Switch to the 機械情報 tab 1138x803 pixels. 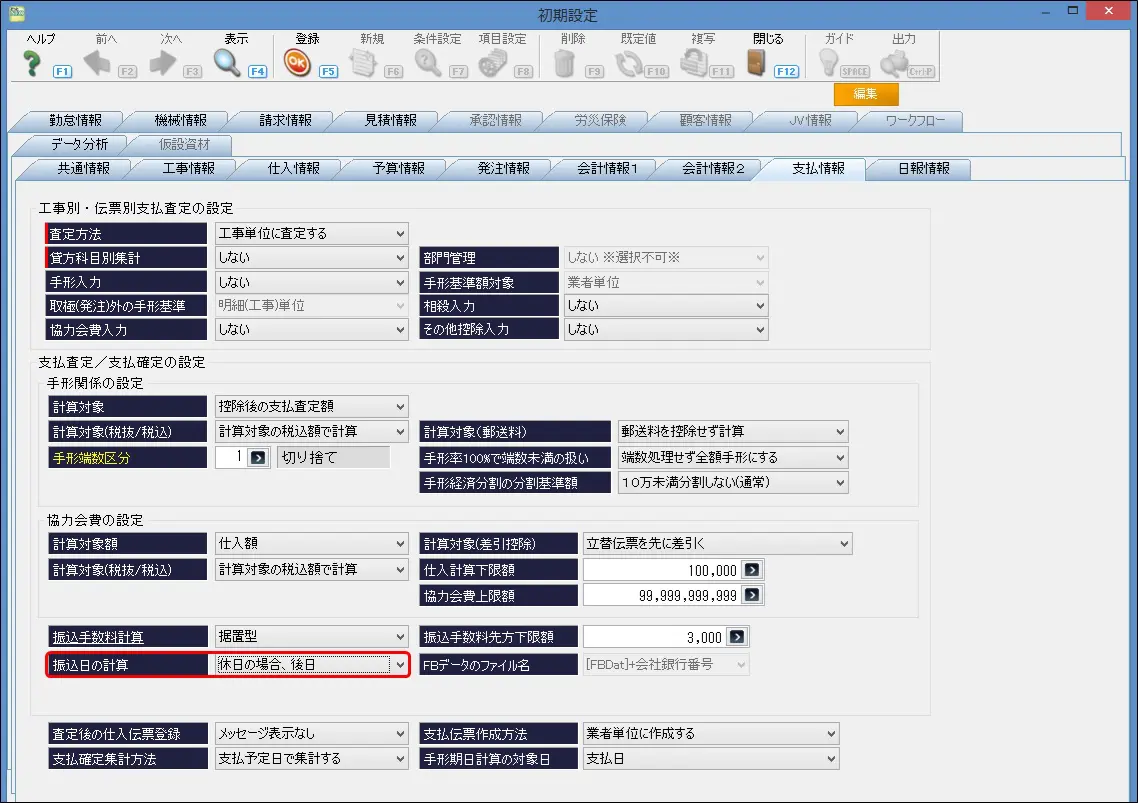click(181, 121)
